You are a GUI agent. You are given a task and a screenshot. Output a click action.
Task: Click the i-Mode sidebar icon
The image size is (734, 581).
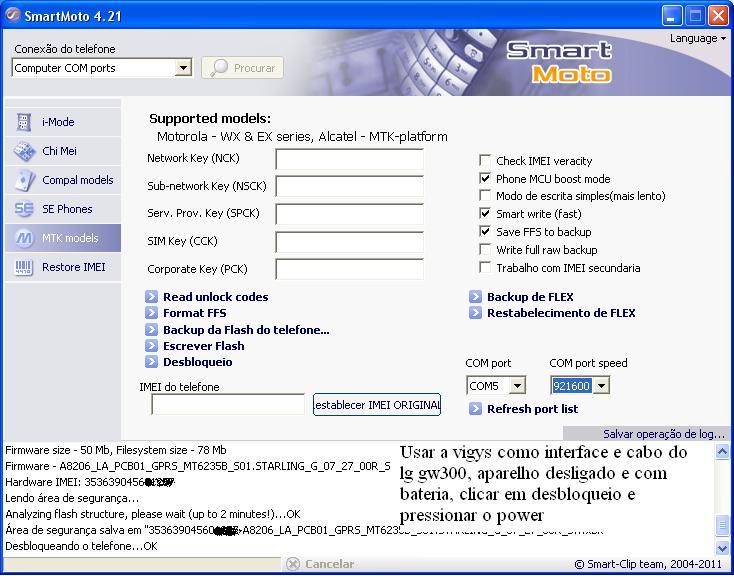(x=23, y=122)
